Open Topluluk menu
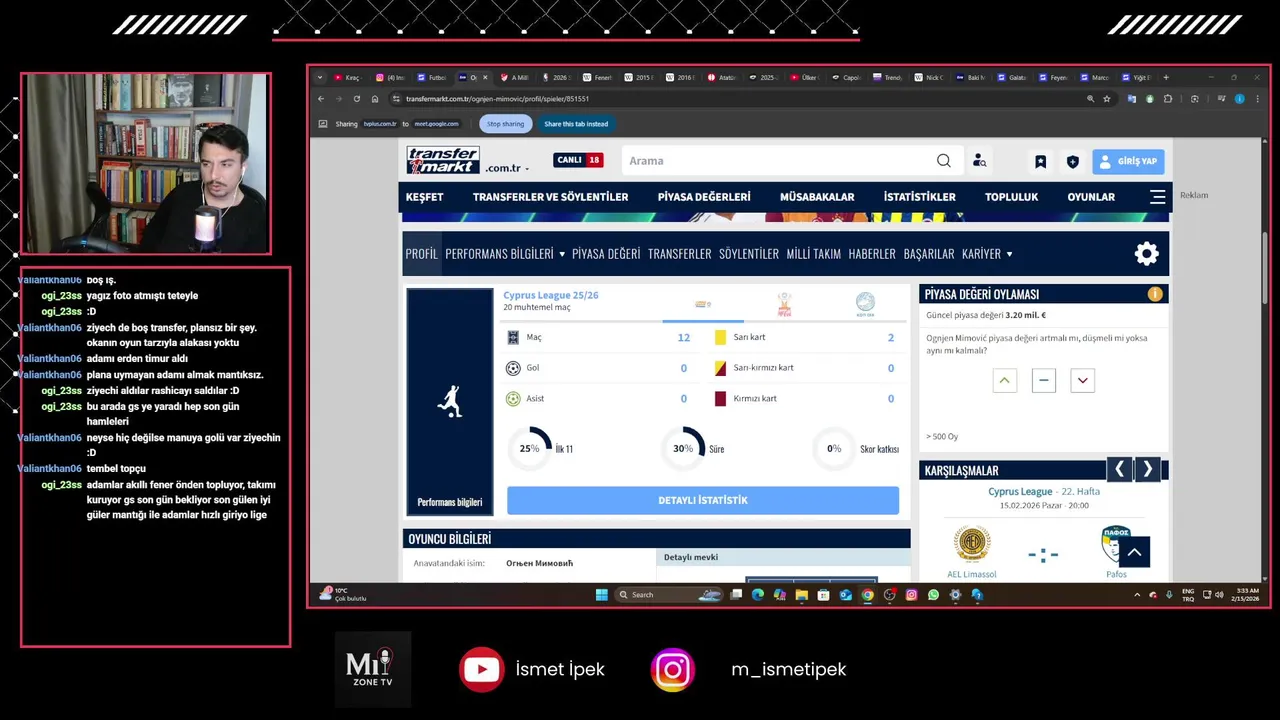The image size is (1280, 720). coord(1012,197)
